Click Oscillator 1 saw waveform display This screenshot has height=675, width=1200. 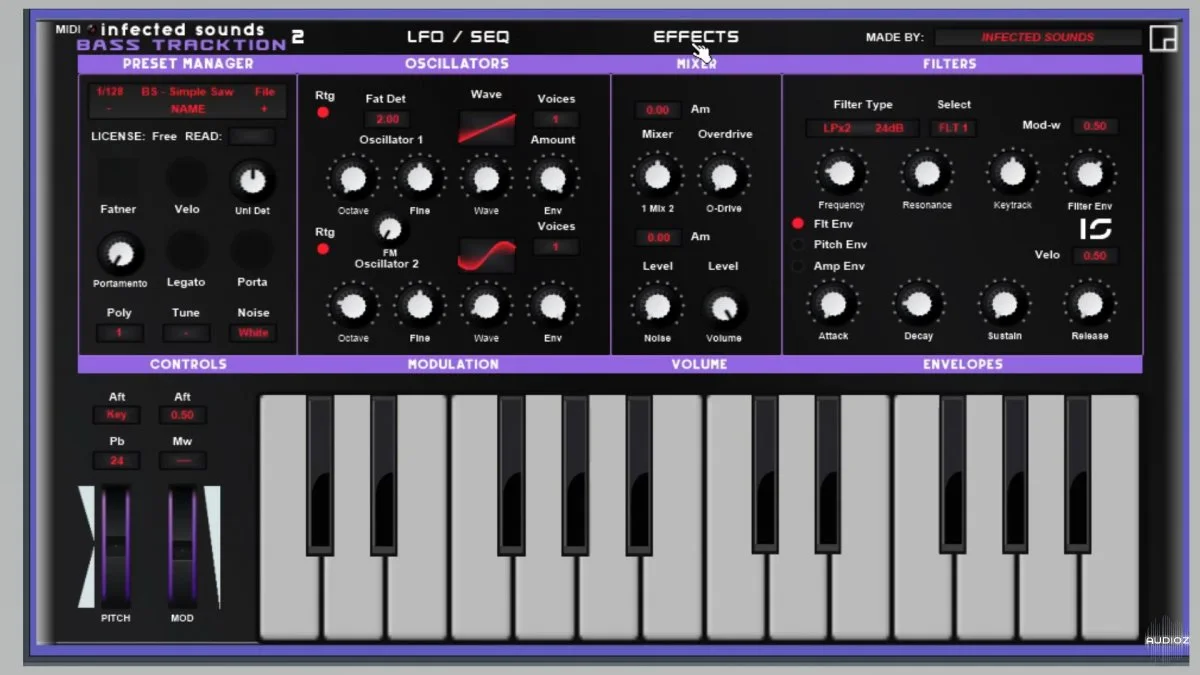(x=487, y=127)
